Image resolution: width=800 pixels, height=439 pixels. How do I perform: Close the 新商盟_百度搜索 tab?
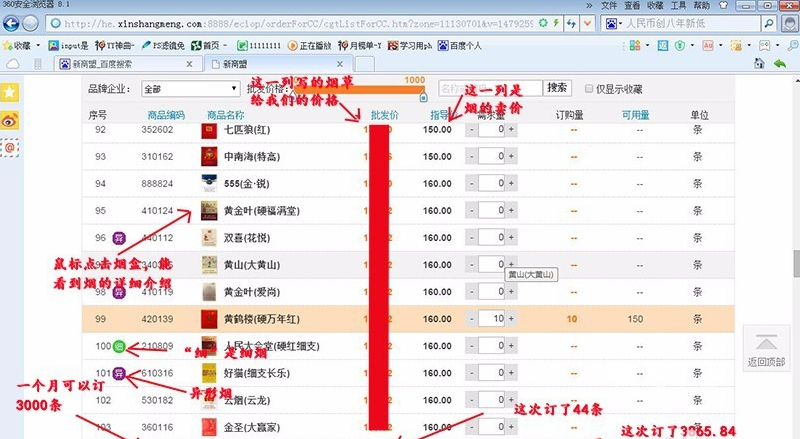pos(189,64)
